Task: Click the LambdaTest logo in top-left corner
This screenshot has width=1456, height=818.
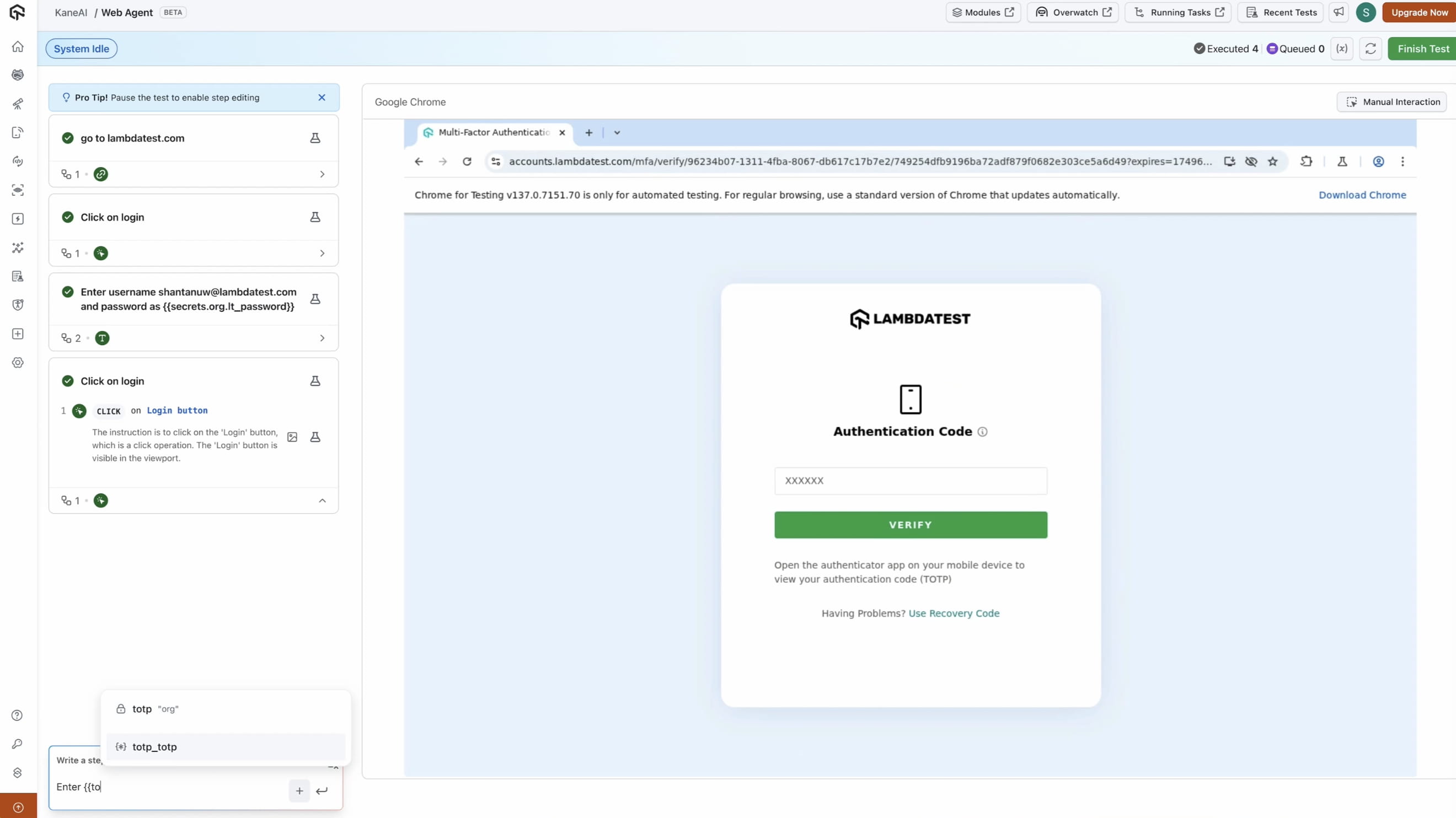Action: 18,12
